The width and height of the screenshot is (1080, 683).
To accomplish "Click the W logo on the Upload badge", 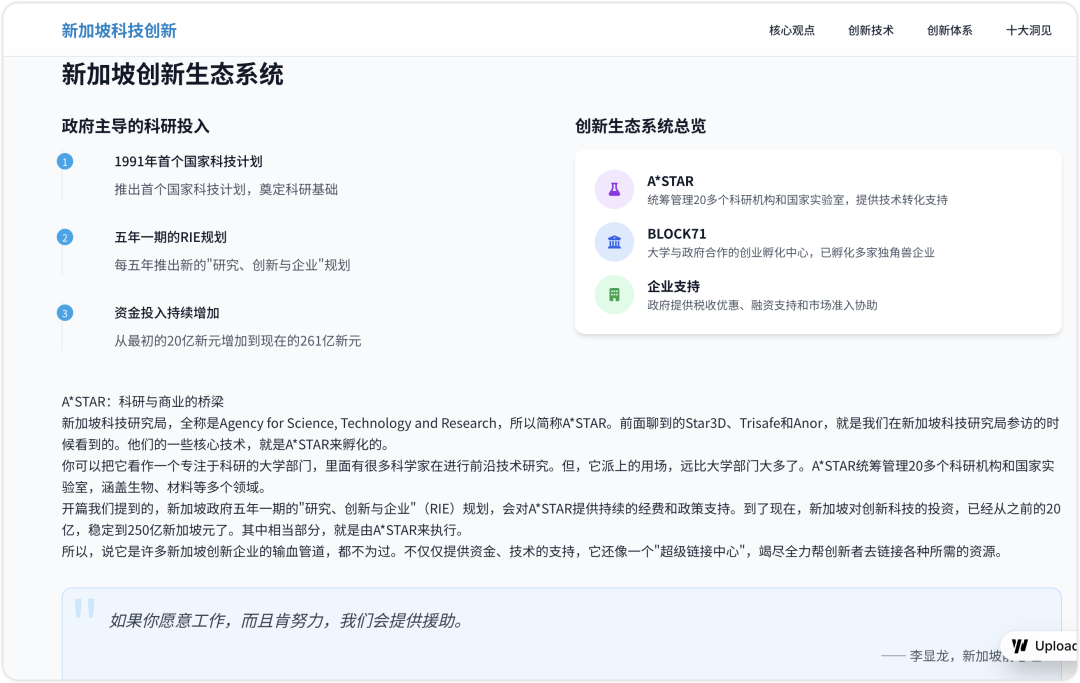I will click(1018, 646).
